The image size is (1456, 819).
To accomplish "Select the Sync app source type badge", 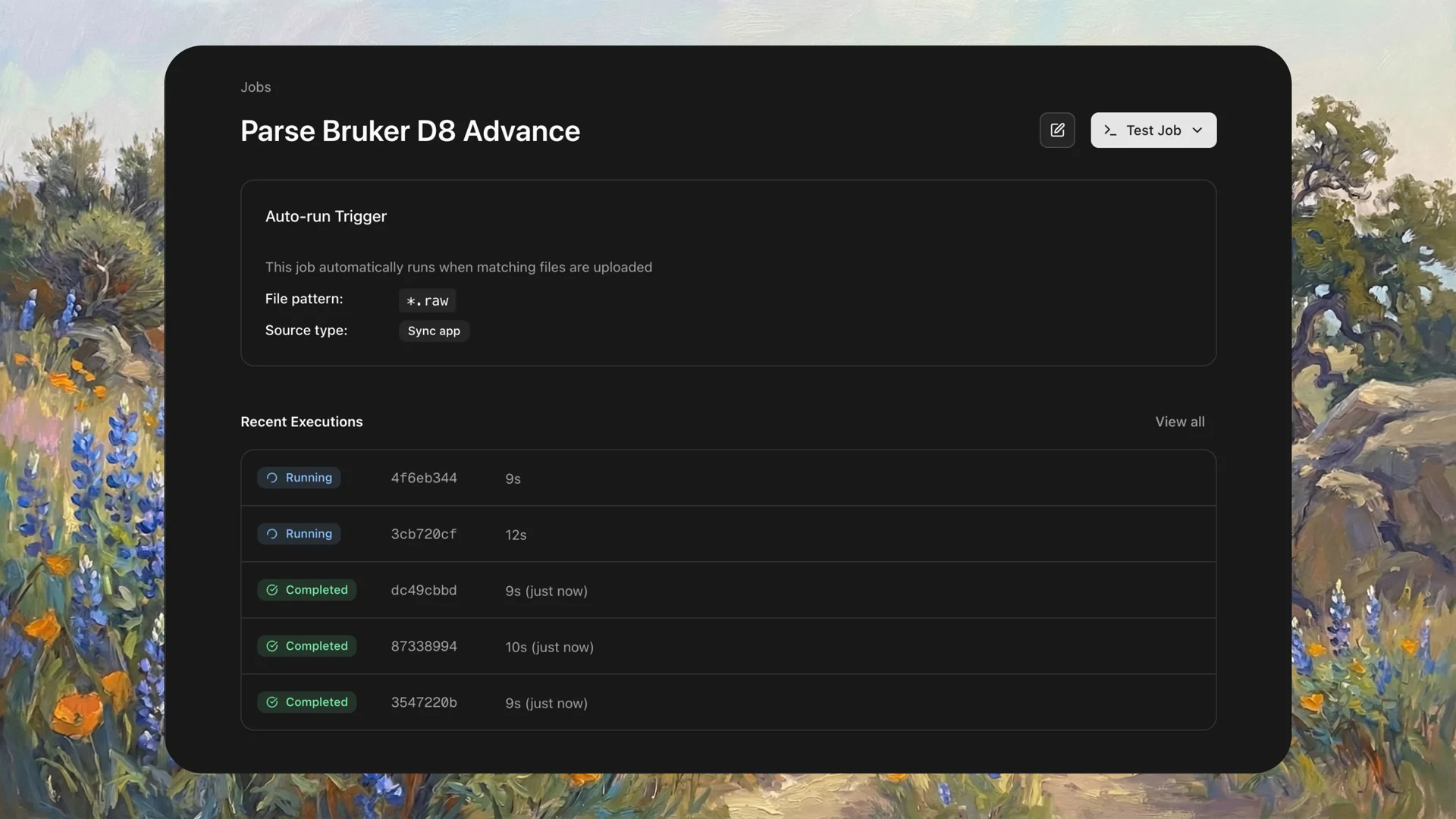I will tap(433, 331).
